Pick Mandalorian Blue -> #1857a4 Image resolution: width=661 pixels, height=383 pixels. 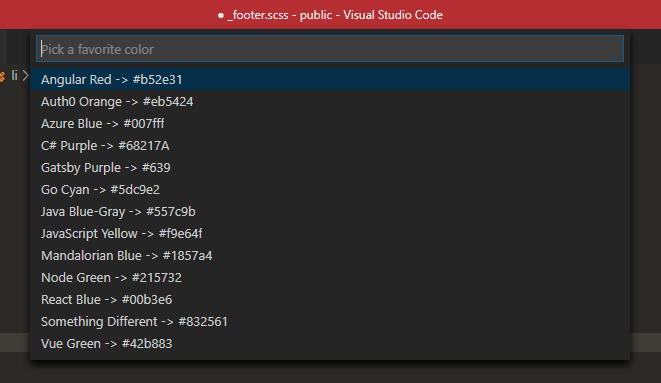330,255
